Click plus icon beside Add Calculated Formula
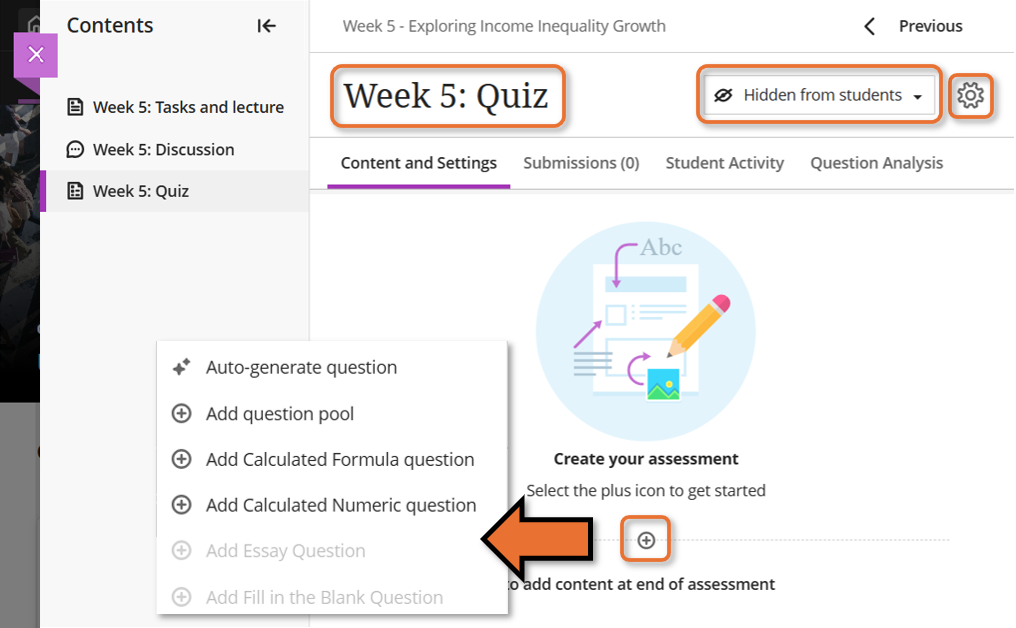This screenshot has height=628, width=1016. (181, 460)
